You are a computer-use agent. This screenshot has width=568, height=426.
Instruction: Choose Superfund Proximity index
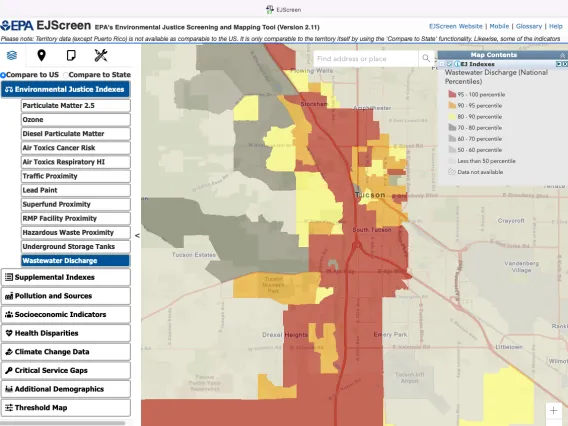click(76, 204)
